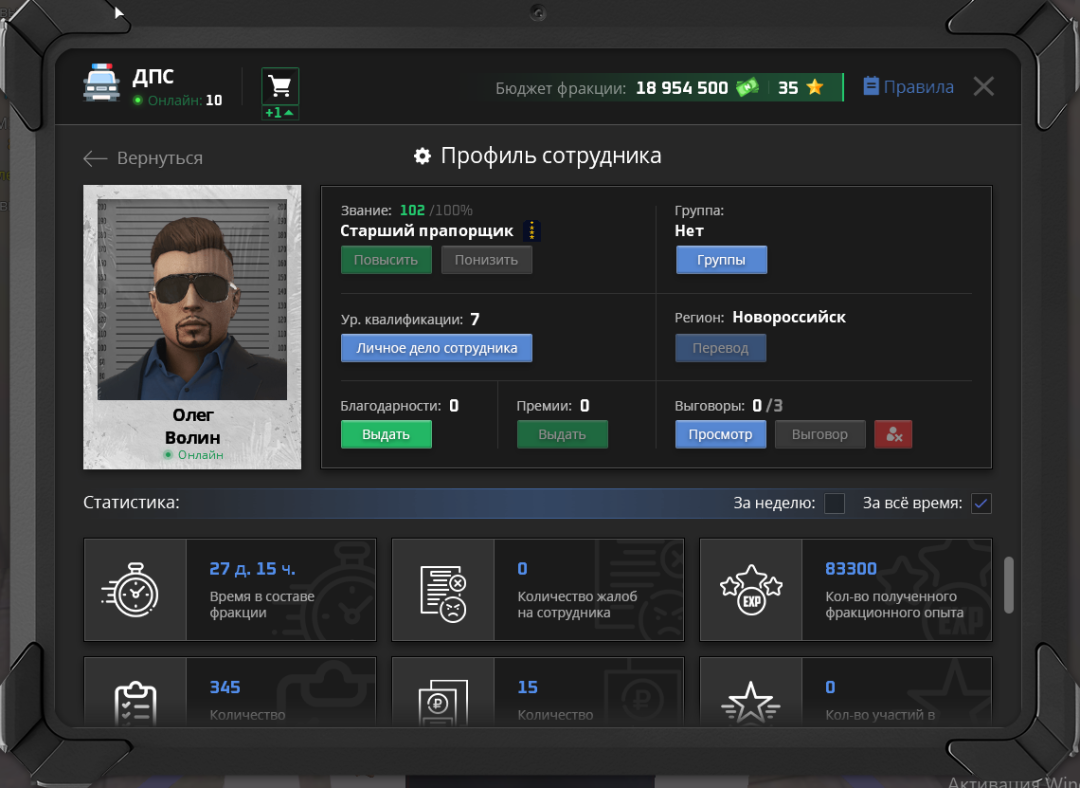The image size is (1080, 788).
Task: Open the "Группы" groups button
Action: pos(721,260)
